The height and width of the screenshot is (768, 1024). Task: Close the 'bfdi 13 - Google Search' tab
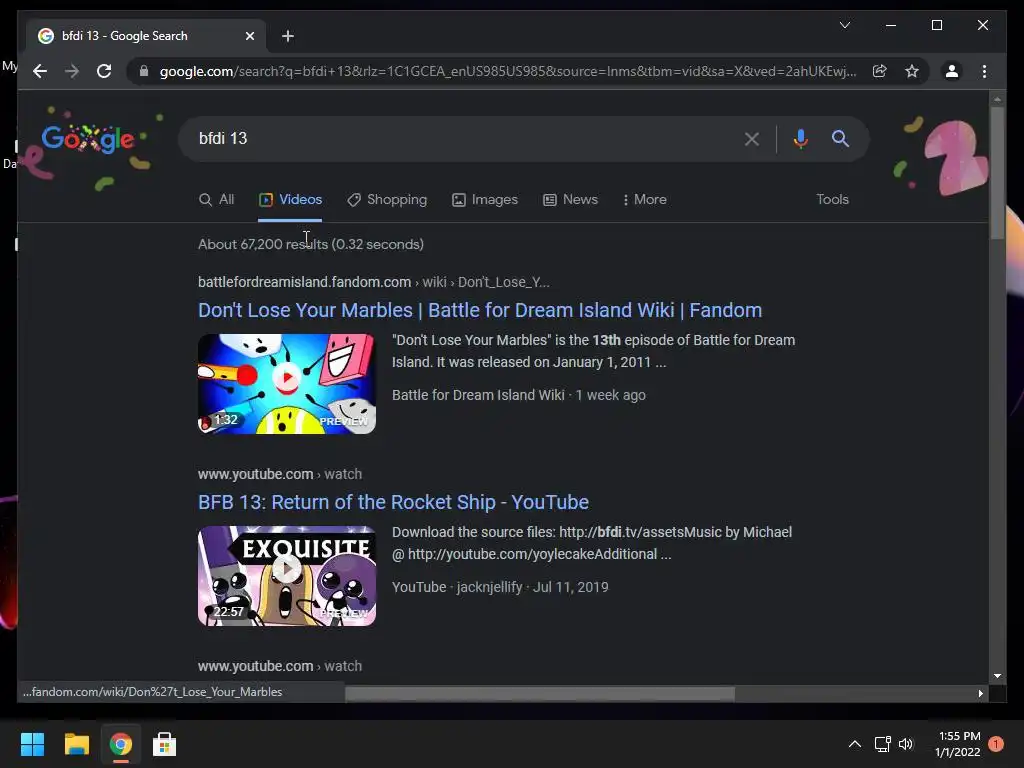pyautogui.click(x=249, y=36)
